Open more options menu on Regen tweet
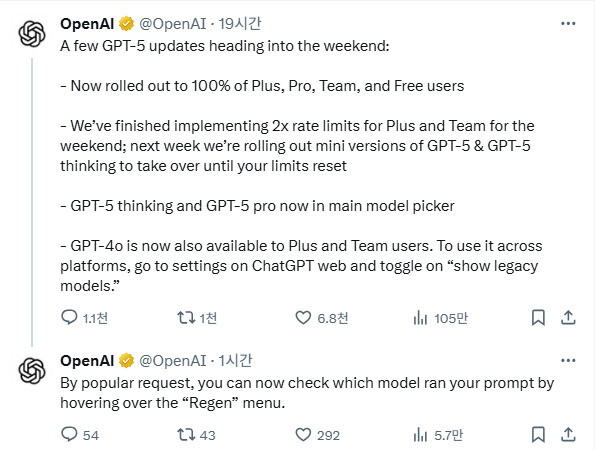595x450 pixels. pos(568,360)
